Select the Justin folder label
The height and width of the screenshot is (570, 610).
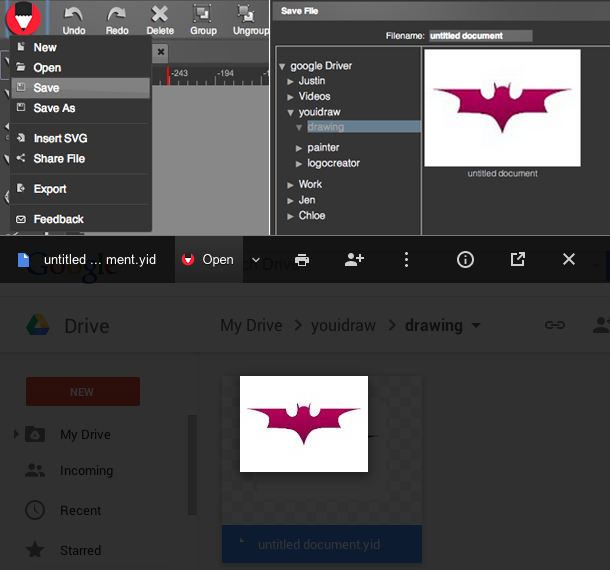[x=312, y=81]
